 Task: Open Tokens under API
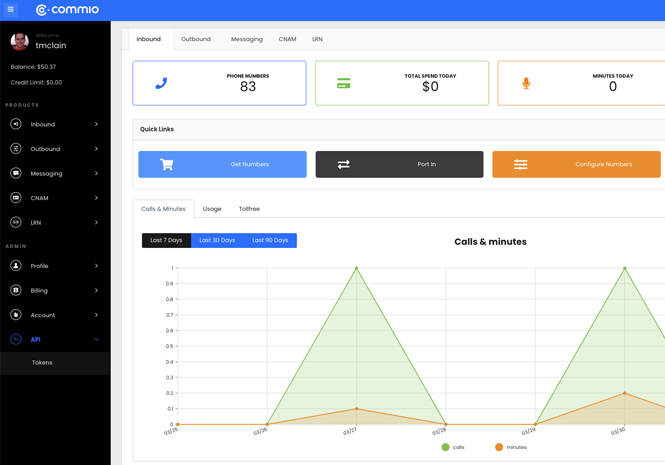click(42, 362)
